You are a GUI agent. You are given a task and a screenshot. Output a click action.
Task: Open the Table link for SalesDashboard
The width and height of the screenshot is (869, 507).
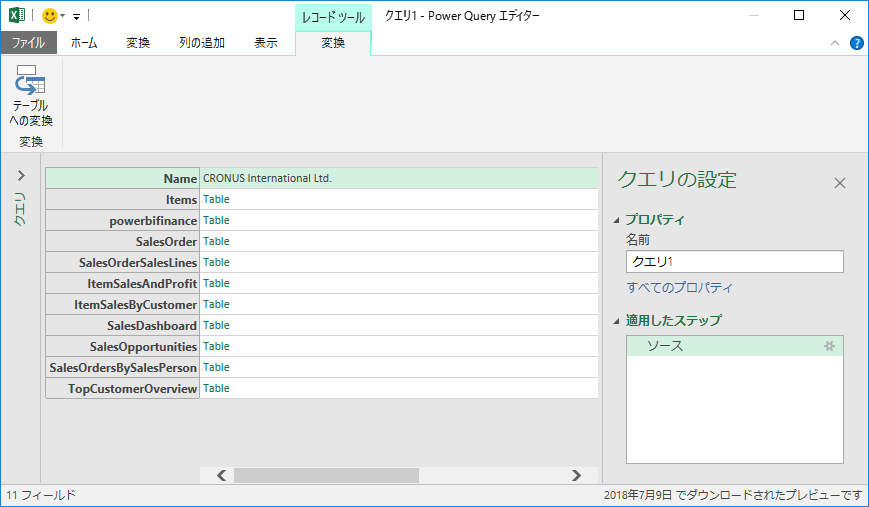(216, 326)
